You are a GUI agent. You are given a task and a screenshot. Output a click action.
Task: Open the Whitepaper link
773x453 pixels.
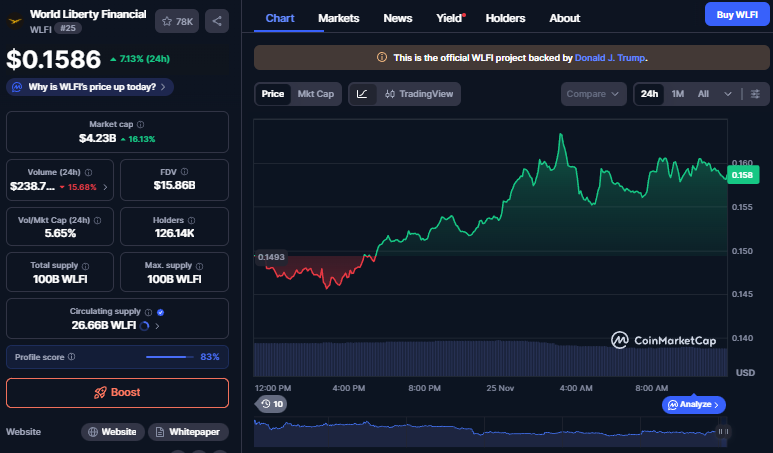[188, 432]
